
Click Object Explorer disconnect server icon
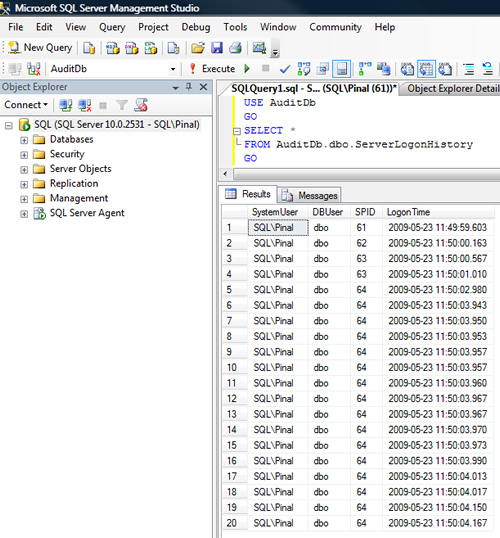click(84, 105)
